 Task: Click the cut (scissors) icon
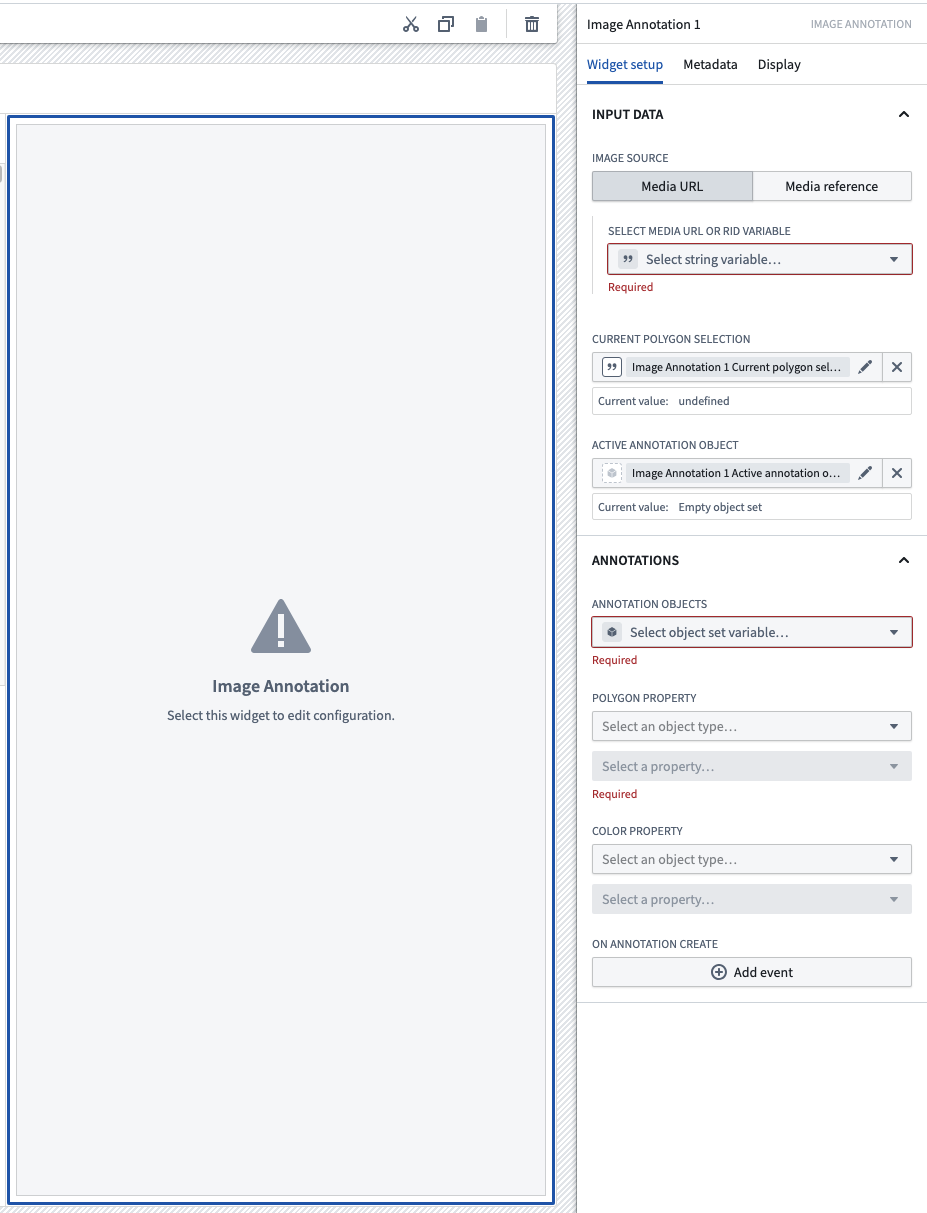pos(411,24)
